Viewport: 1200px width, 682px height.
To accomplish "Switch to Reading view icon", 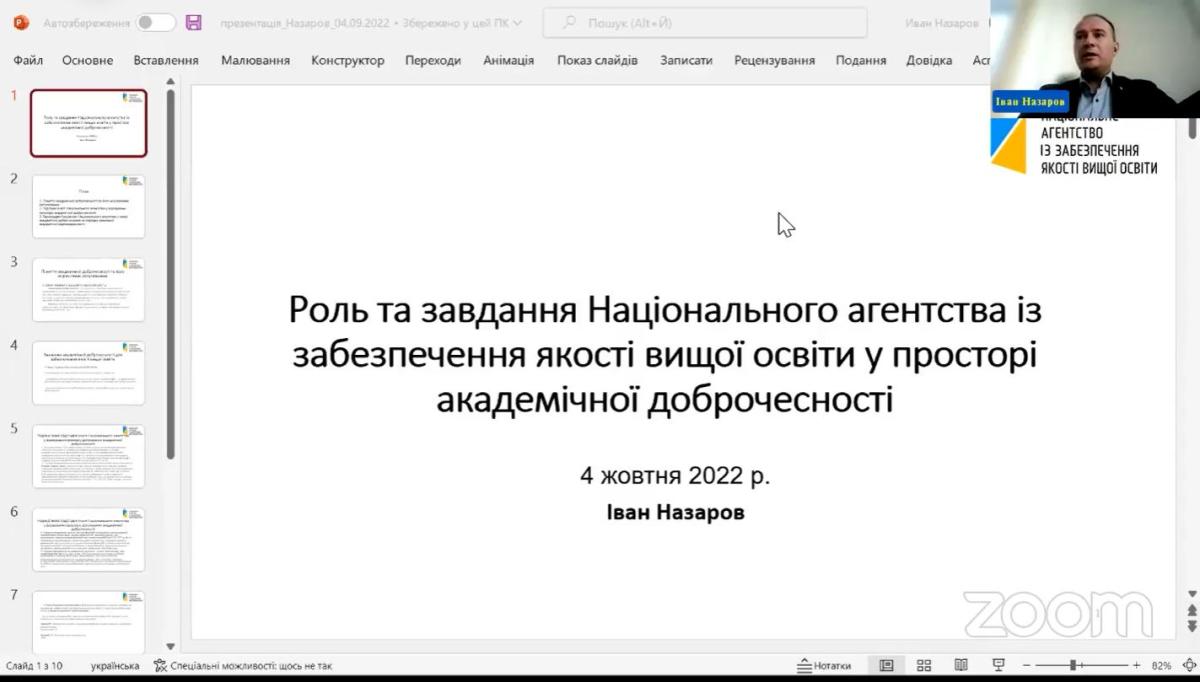I will (961, 665).
